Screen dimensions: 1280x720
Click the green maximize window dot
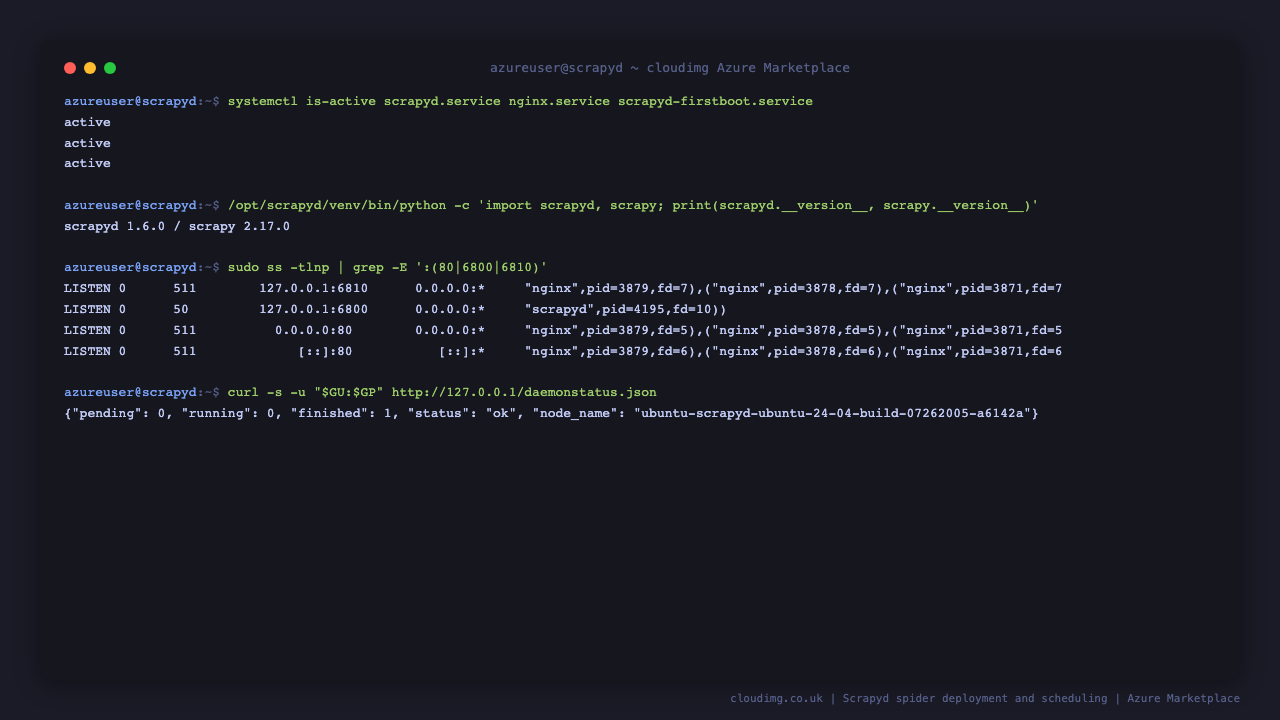110,68
